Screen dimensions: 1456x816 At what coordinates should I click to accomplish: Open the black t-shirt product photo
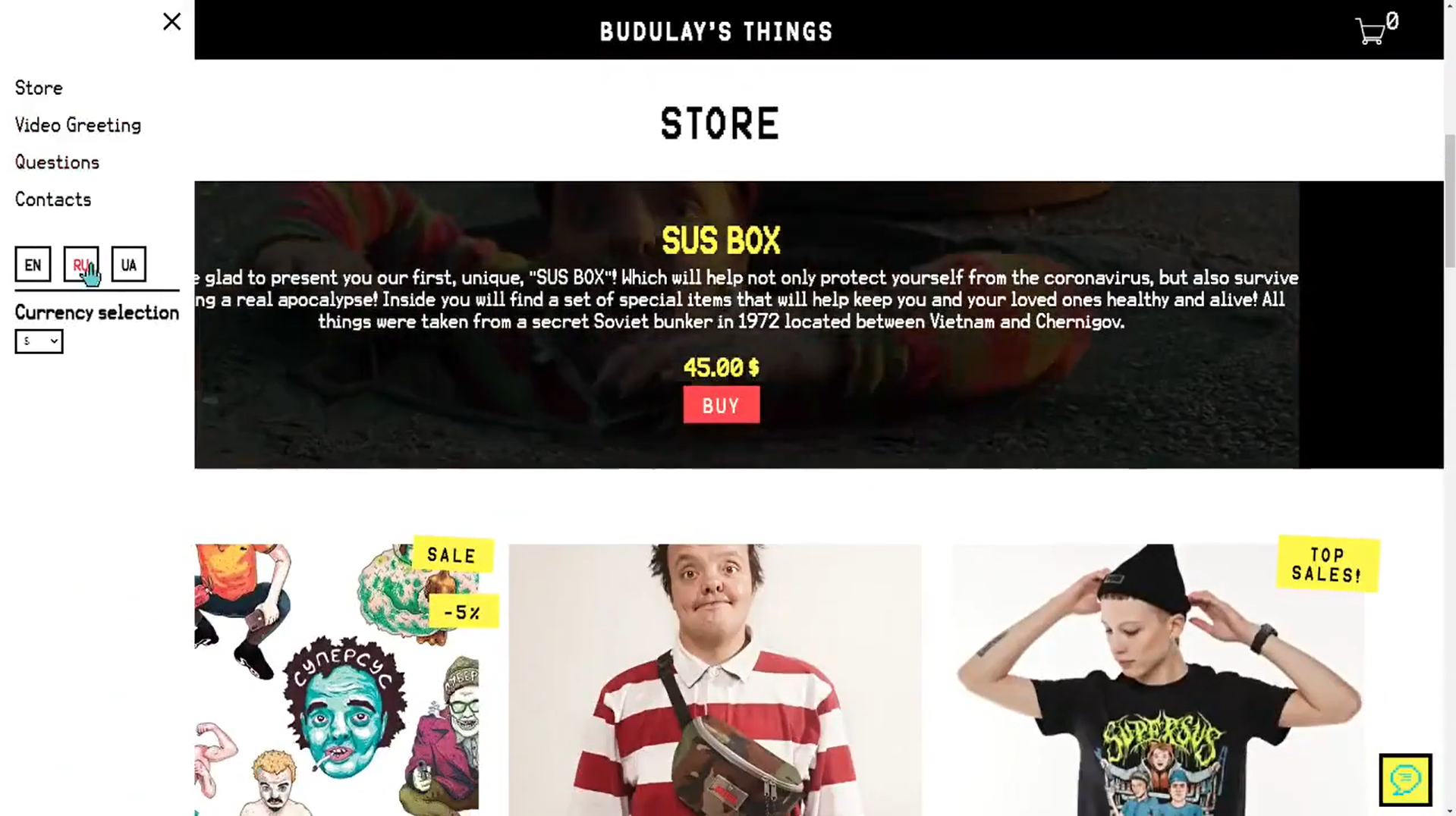click(x=1158, y=679)
